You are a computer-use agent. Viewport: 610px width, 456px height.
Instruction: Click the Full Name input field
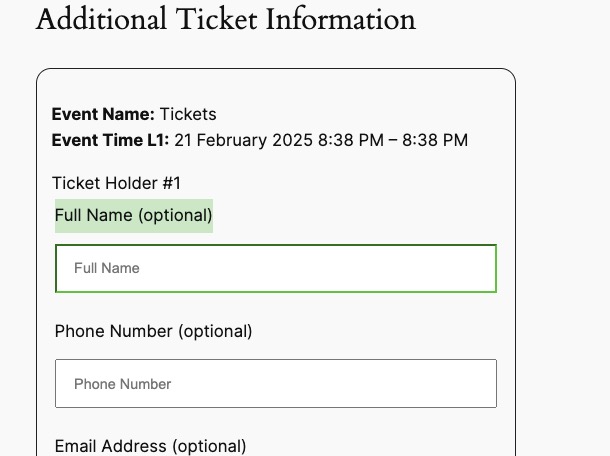(276, 268)
